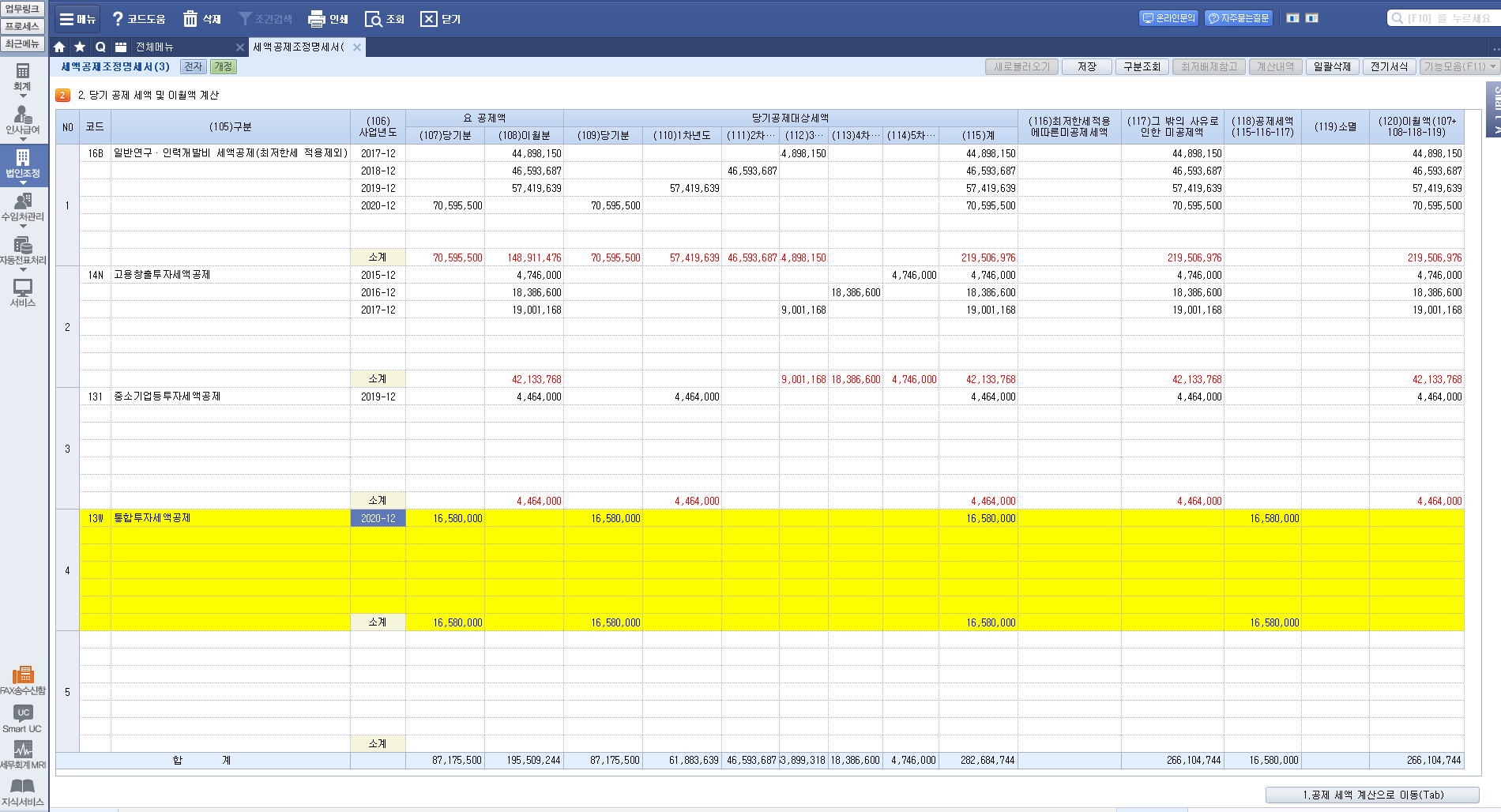Switch to the 전체메뉴 tab
The width and height of the screenshot is (1501, 812).
coord(154,47)
